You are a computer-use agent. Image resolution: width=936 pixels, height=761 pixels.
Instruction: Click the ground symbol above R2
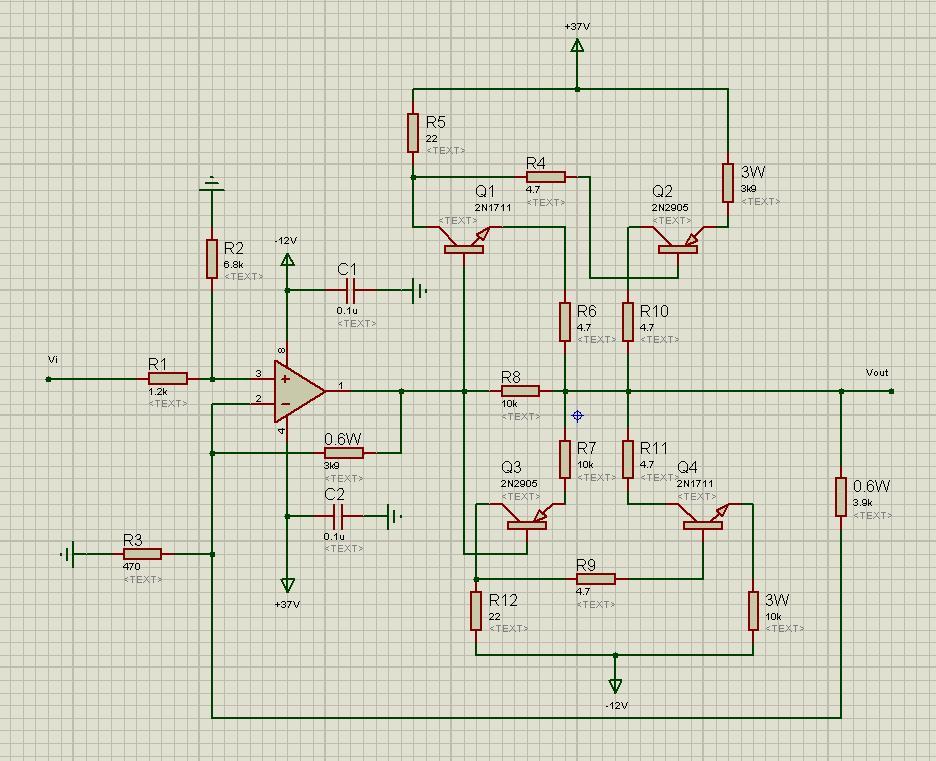pyautogui.click(x=211, y=184)
